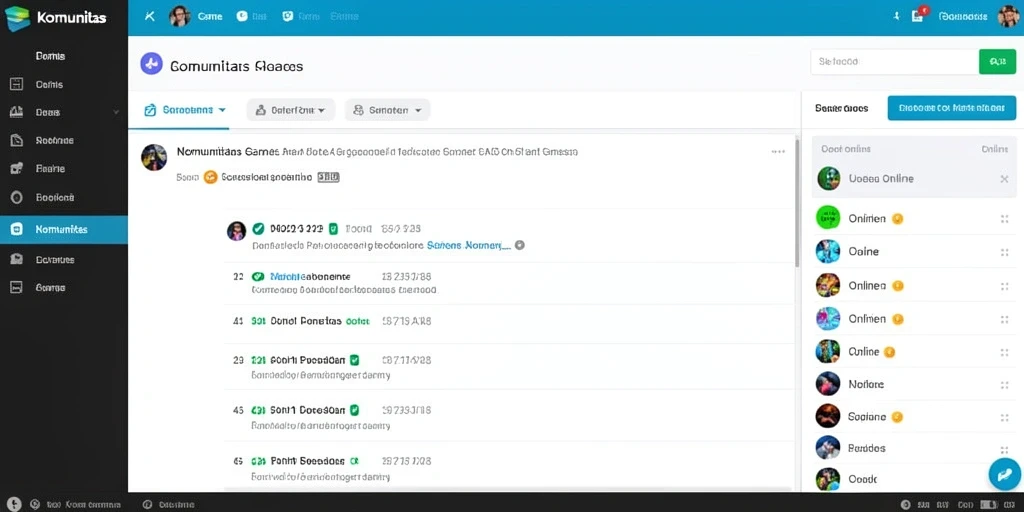Click the notification icon with red badge
Viewport: 1024px width, 512px height.
(x=918, y=16)
